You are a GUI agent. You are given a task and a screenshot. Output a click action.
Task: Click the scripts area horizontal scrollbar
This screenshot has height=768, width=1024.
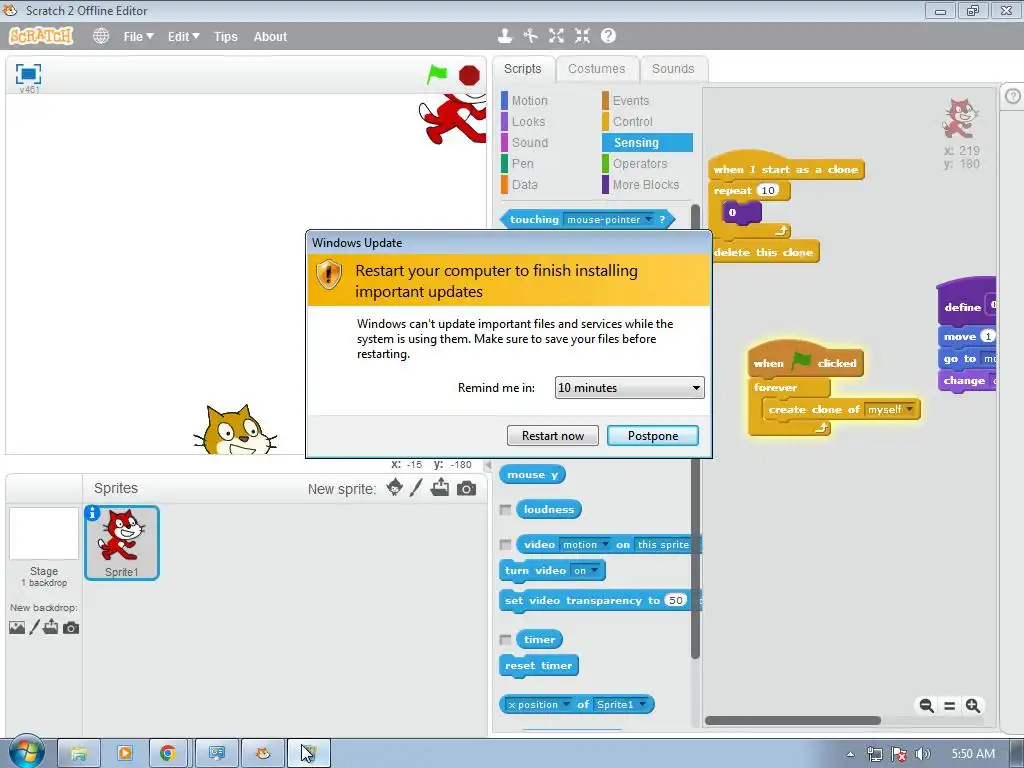click(x=793, y=720)
